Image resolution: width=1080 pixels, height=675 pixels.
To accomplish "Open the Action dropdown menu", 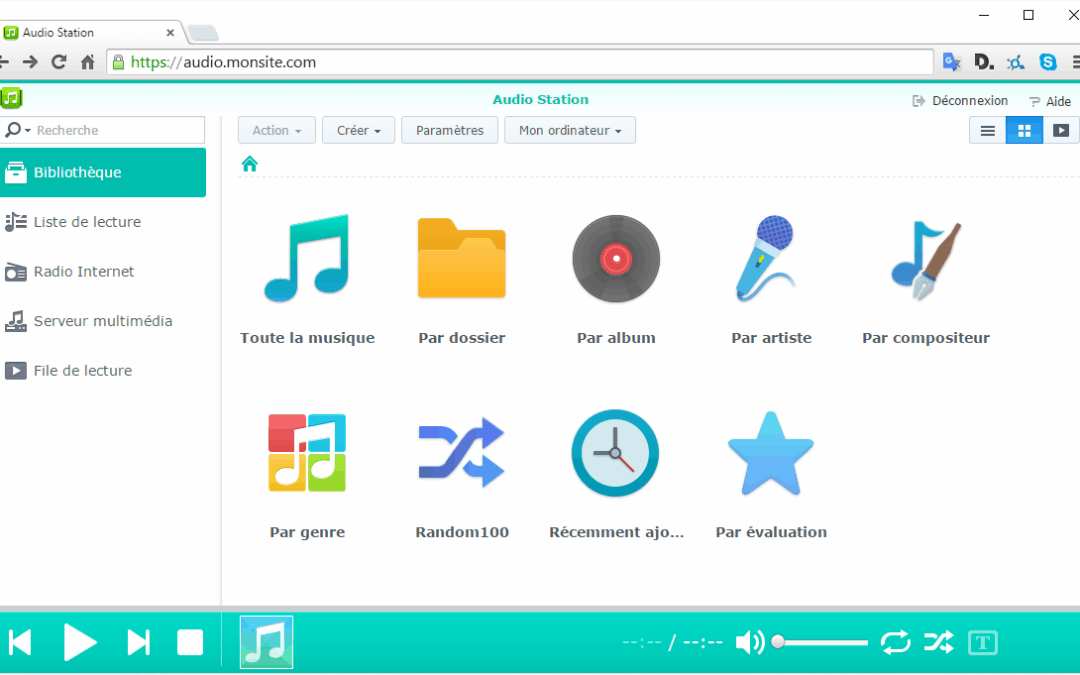I will pyautogui.click(x=277, y=130).
